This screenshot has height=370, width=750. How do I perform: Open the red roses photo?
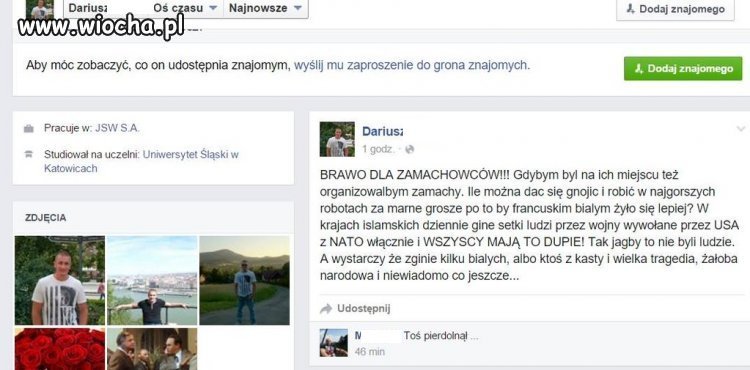click(60, 349)
